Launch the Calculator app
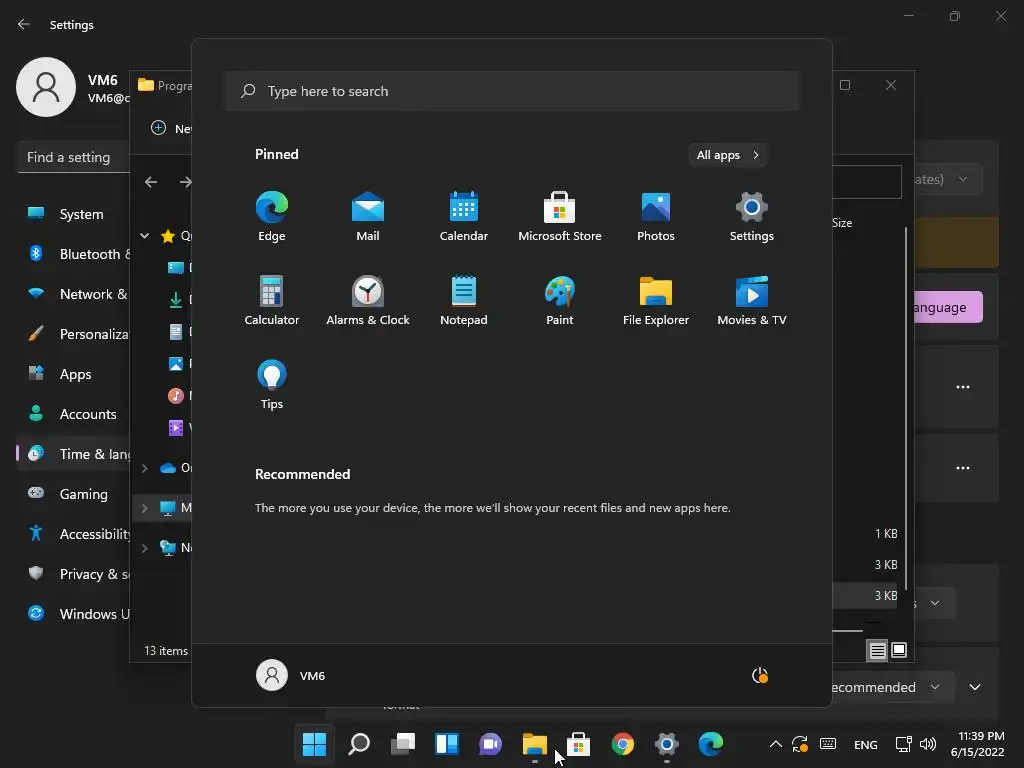This screenshot has width=1024, height=768. 272,300
